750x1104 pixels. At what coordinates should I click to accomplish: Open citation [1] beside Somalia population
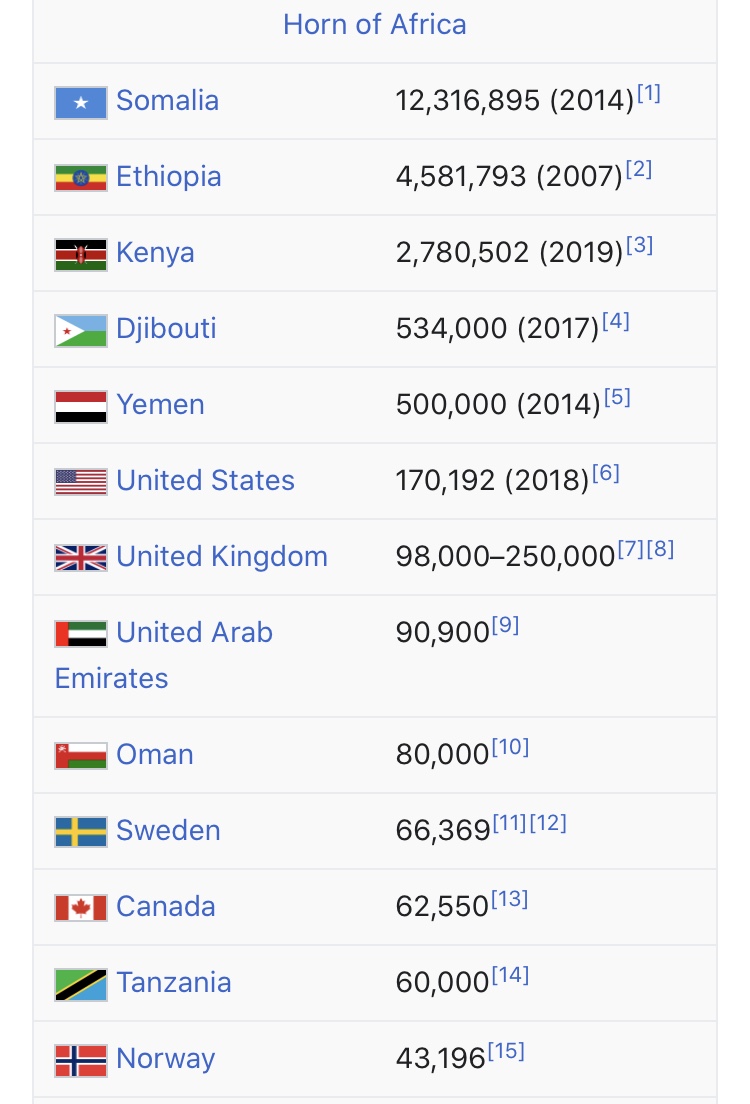point(649,93)
